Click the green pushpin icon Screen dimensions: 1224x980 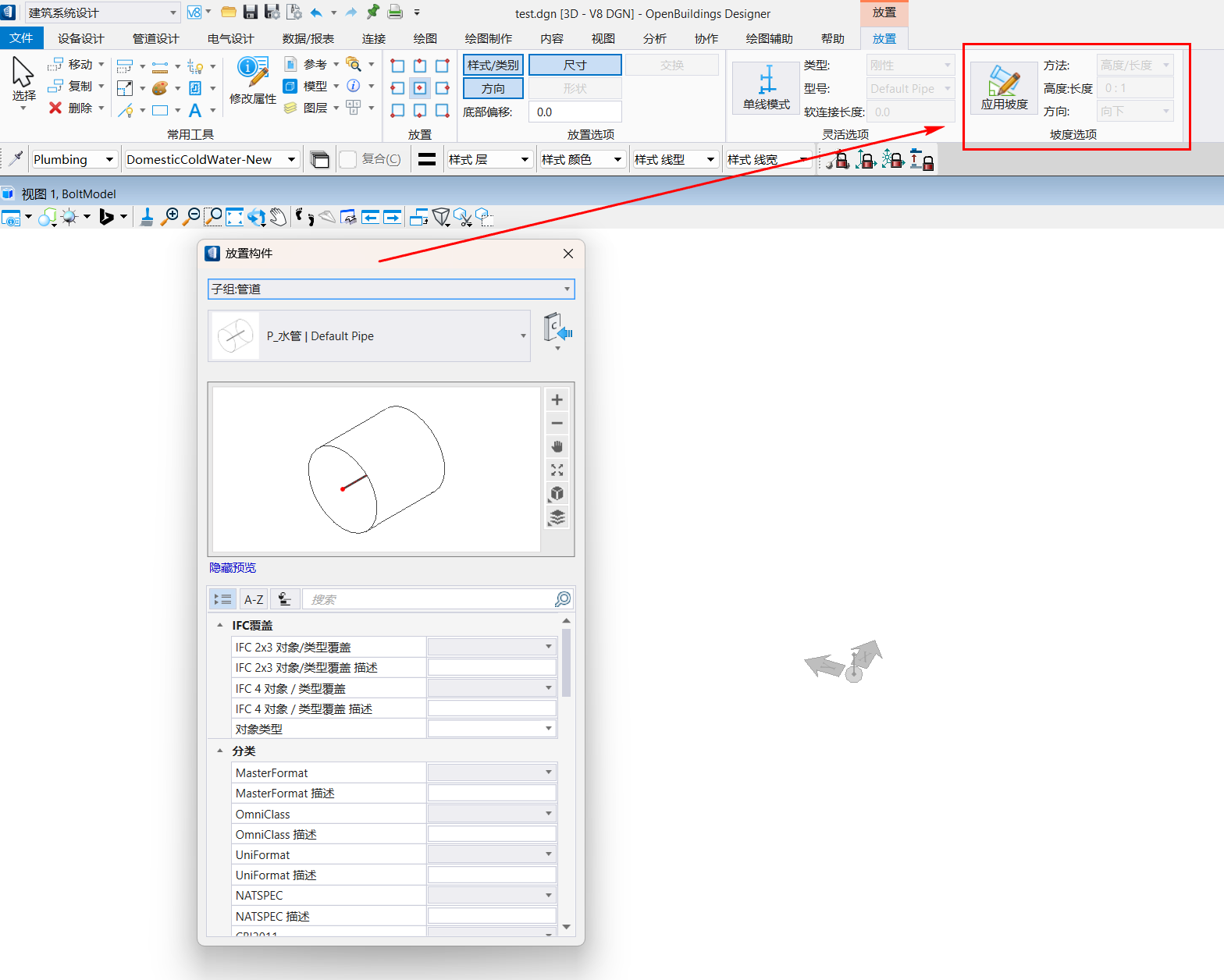click(373, 12)
